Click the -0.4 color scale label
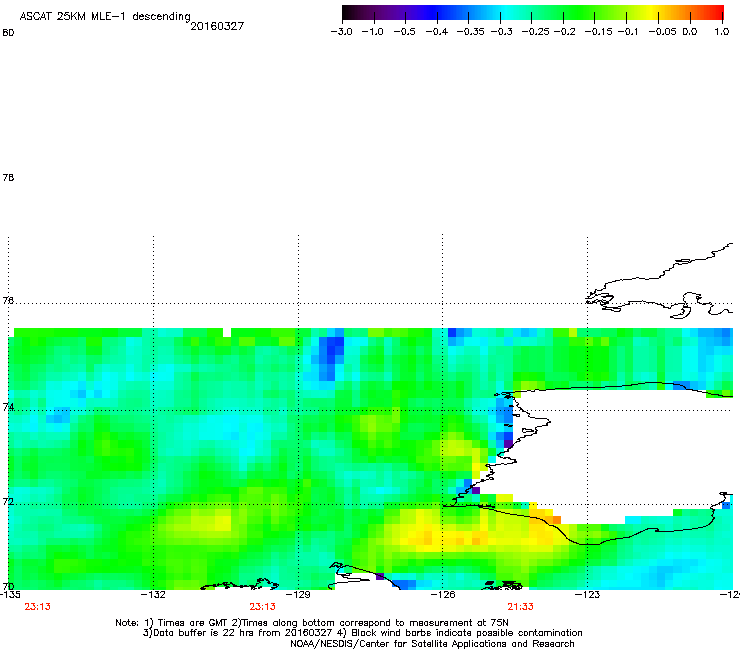 coord(437,32)
